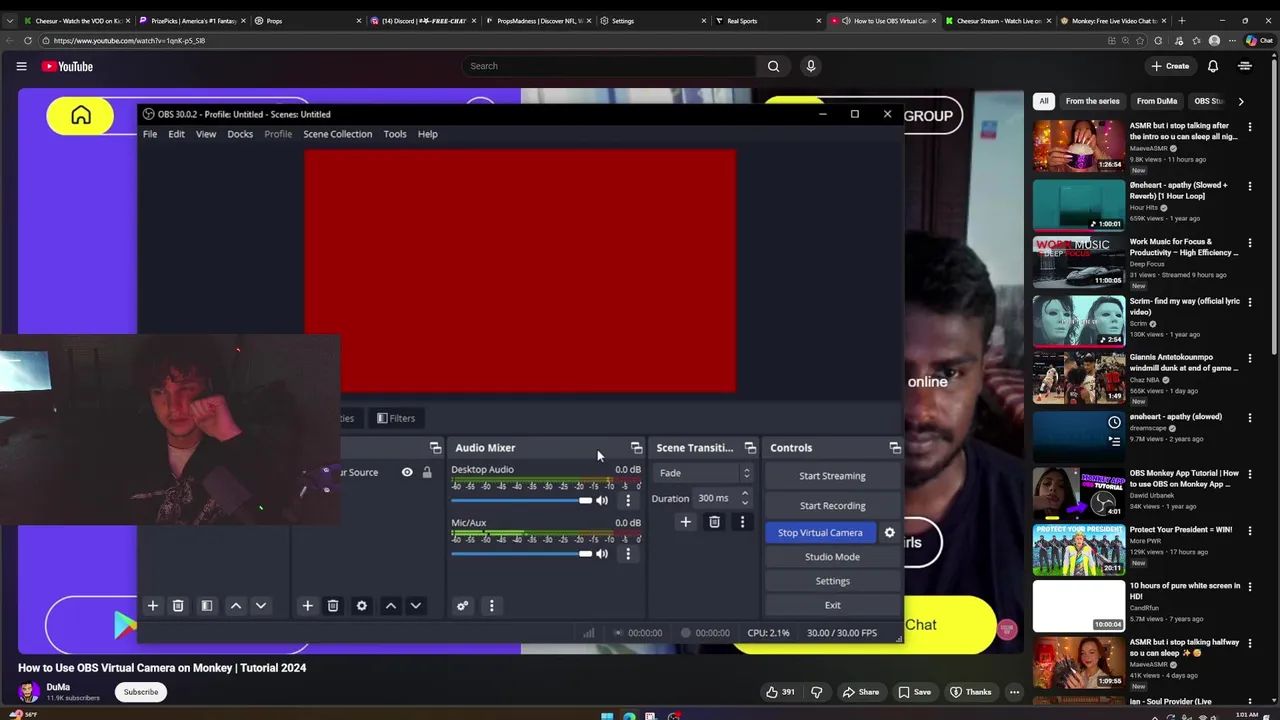Click the browser address bar URL
1280x720 pixels.
click(x=129, y=41)
